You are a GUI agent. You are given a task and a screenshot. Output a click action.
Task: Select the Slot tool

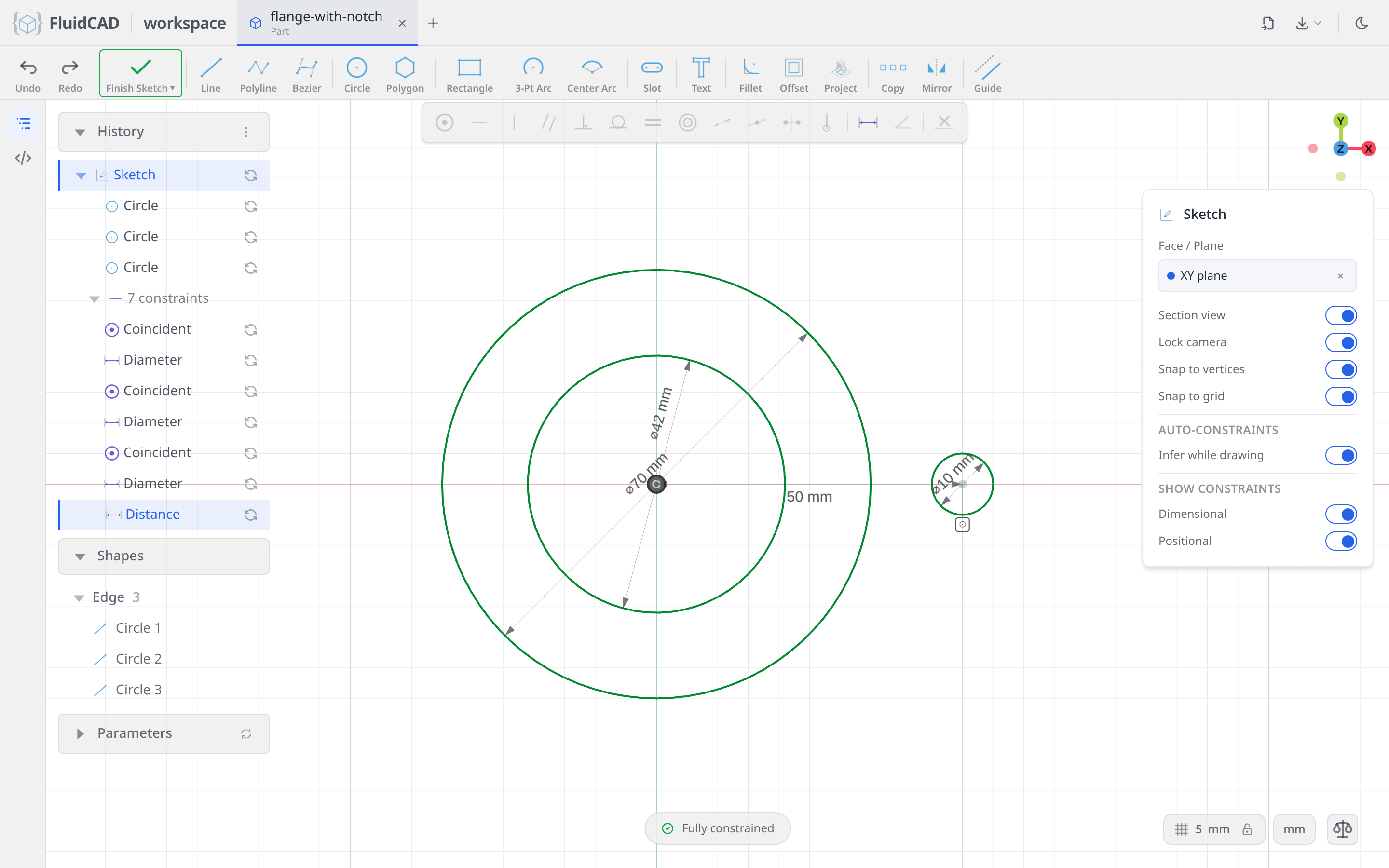tap(652, 75)
